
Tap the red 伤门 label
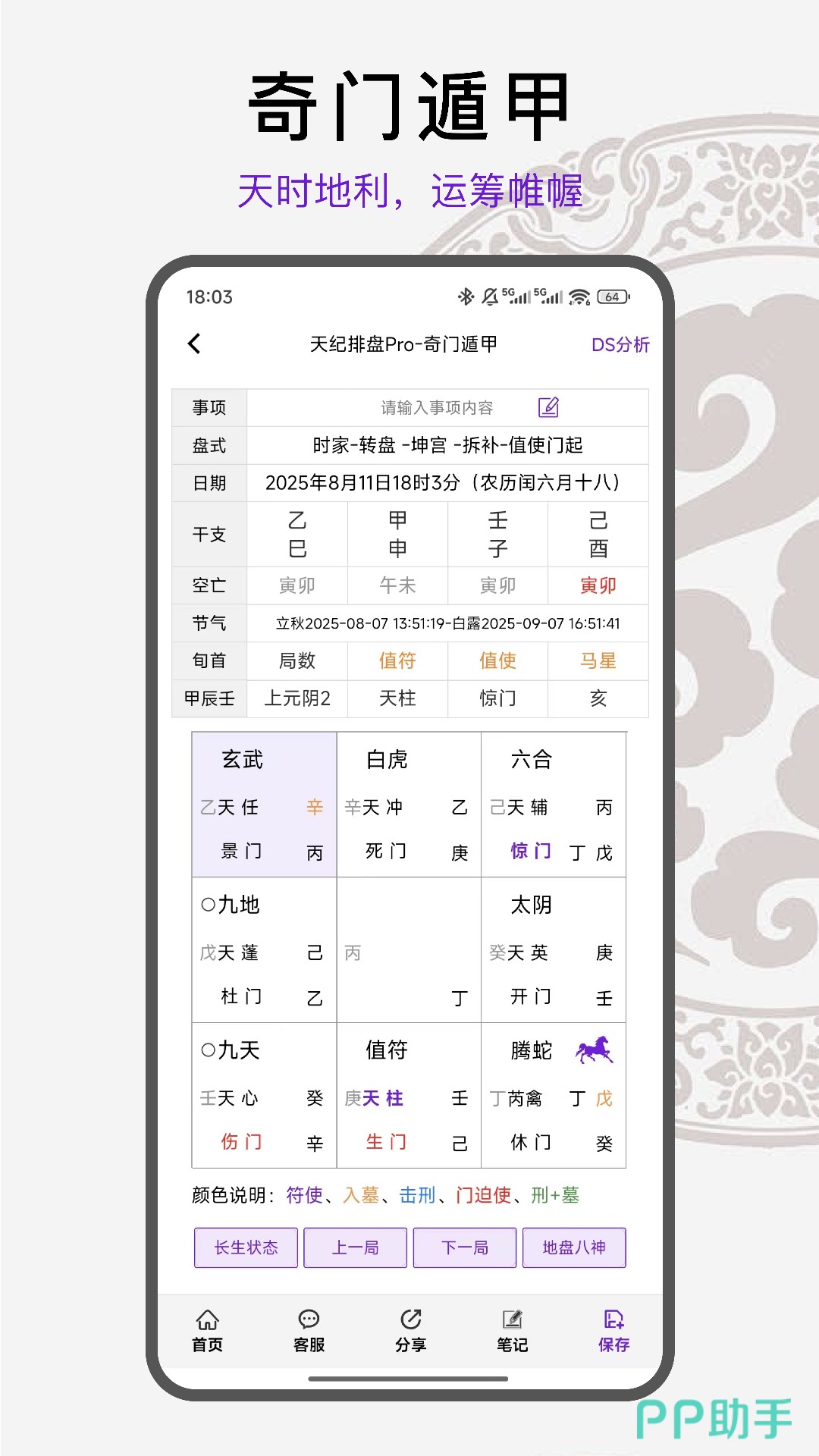point(241,1142)
